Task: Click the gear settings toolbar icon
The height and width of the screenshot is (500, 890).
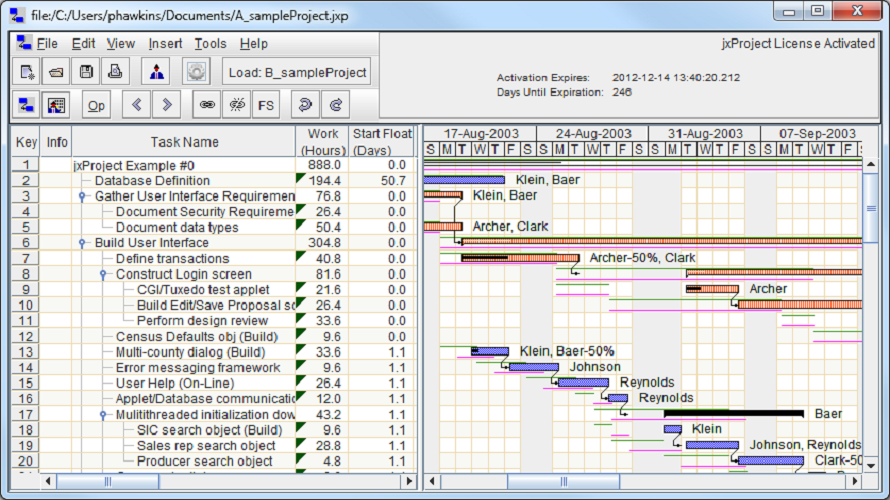Action: click(x=196, y=72)
